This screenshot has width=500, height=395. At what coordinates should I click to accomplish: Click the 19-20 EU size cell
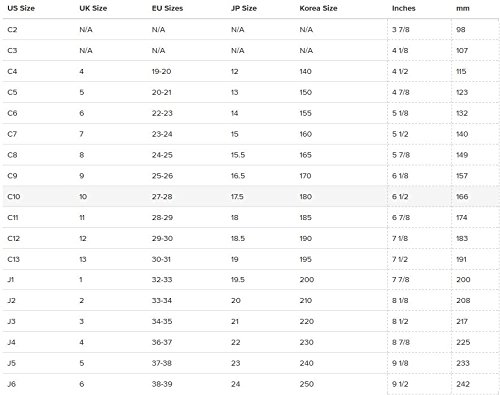click(161, 71)
